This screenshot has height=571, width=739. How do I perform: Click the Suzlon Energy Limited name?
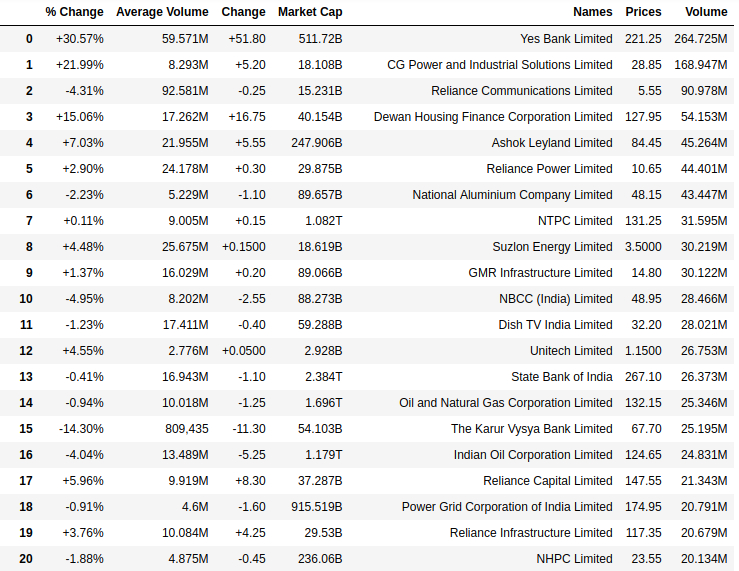(x=552, y=247)
